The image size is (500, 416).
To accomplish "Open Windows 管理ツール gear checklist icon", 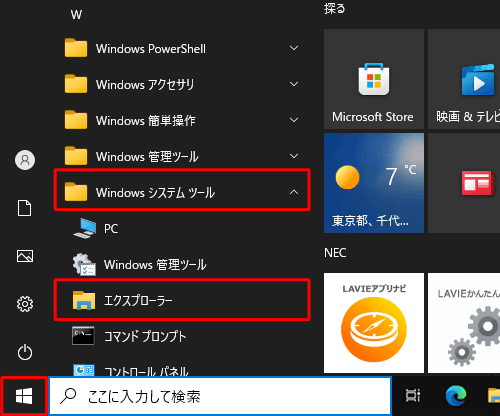I will point(85,265).
